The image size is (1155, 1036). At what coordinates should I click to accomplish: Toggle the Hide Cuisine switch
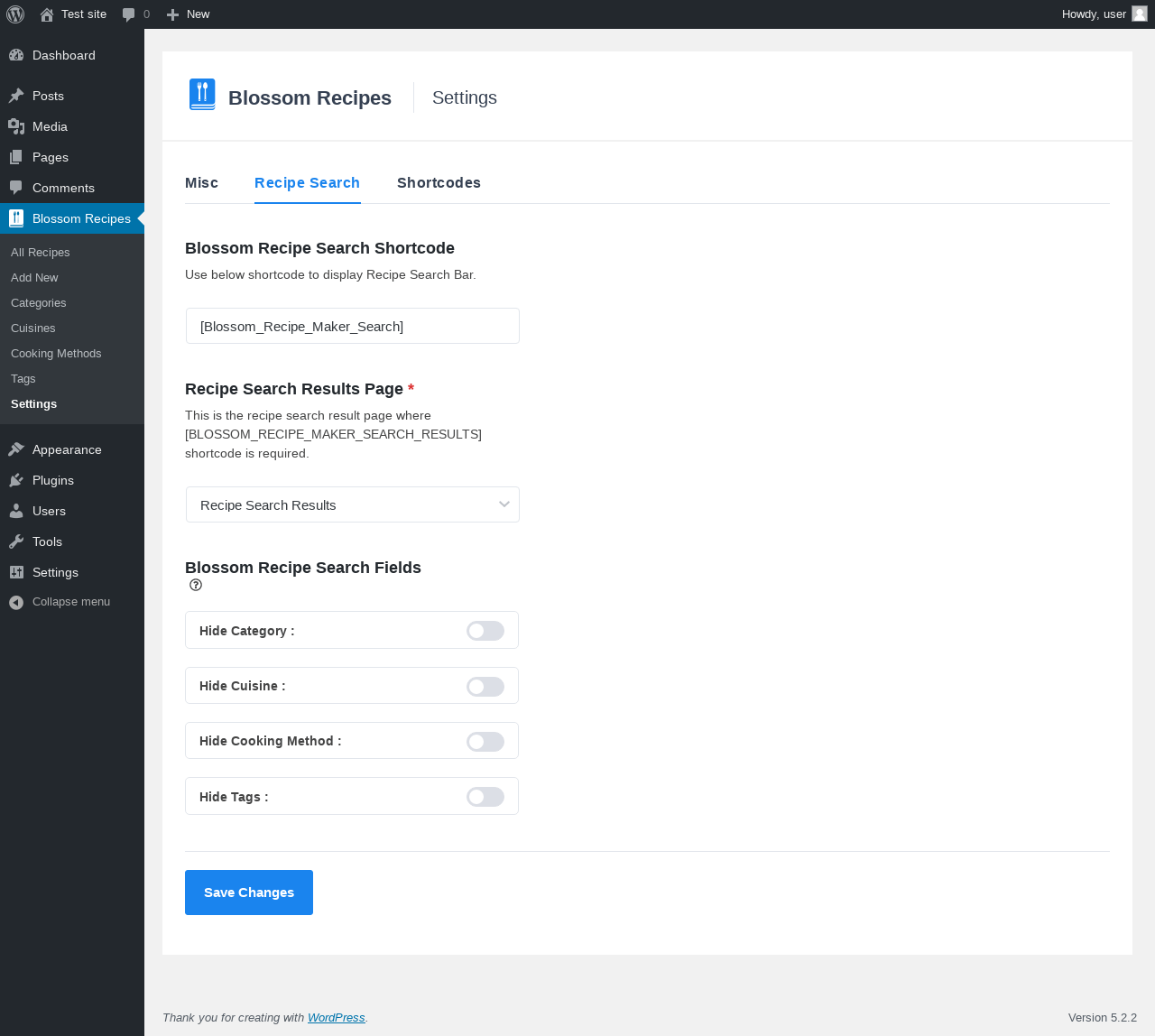[x=485, y=687]
